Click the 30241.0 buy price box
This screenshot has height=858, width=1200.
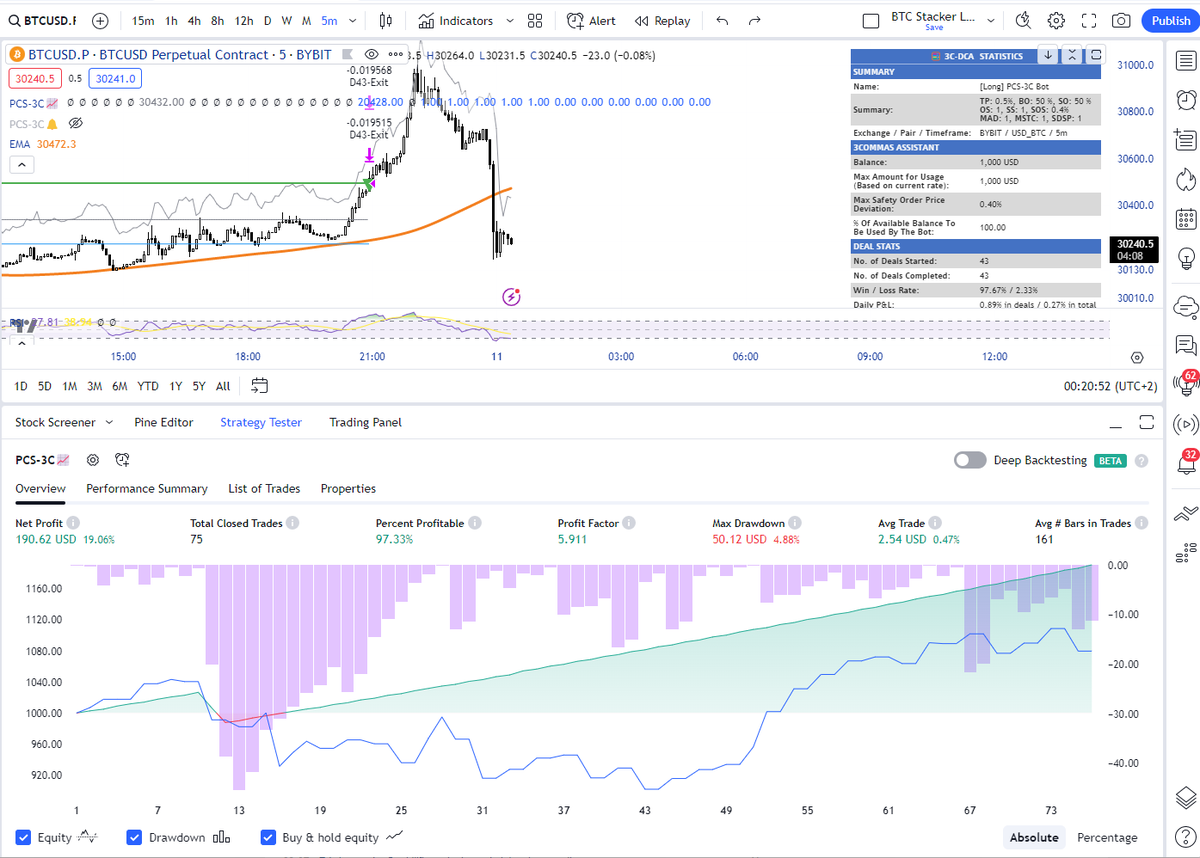tap(114, 79)
